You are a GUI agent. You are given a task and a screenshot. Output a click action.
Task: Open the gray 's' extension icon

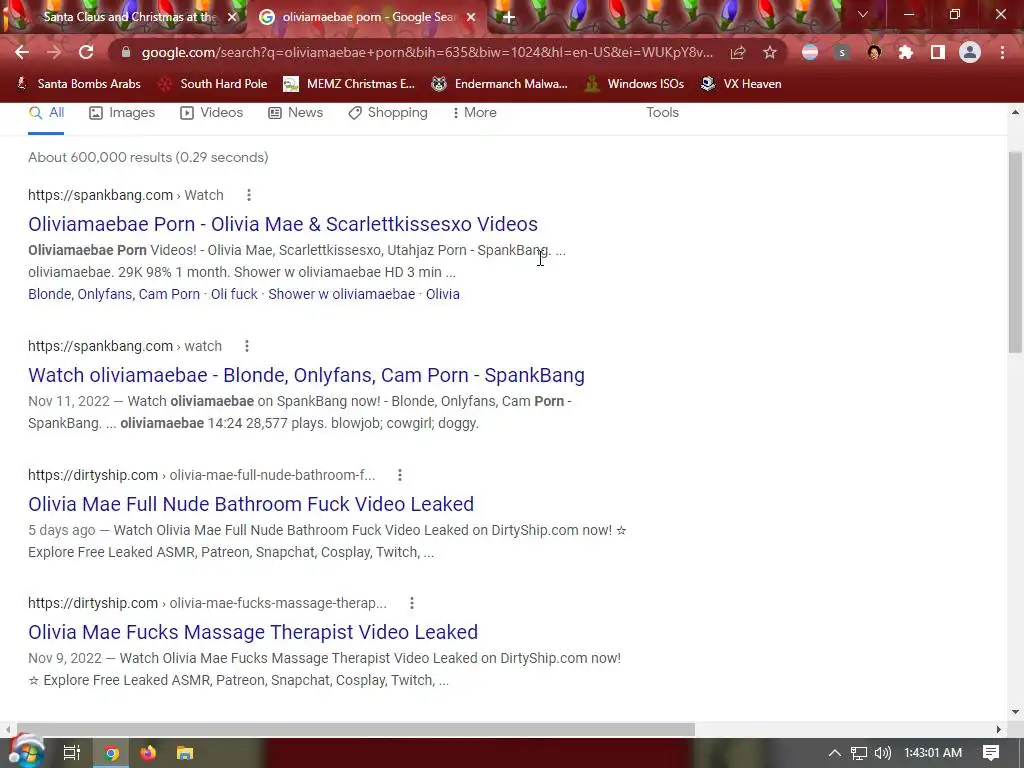pos(842,52)
